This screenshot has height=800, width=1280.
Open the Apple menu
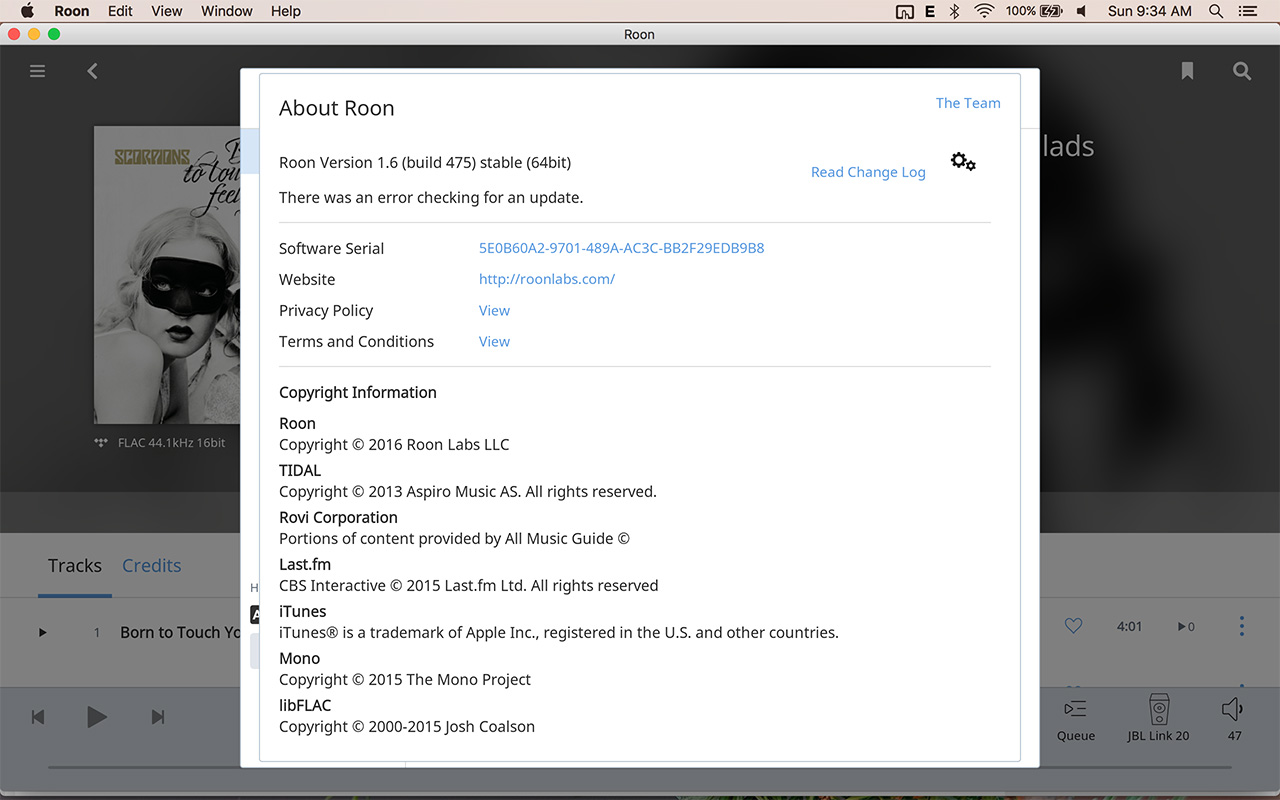(x=27, y=11)
